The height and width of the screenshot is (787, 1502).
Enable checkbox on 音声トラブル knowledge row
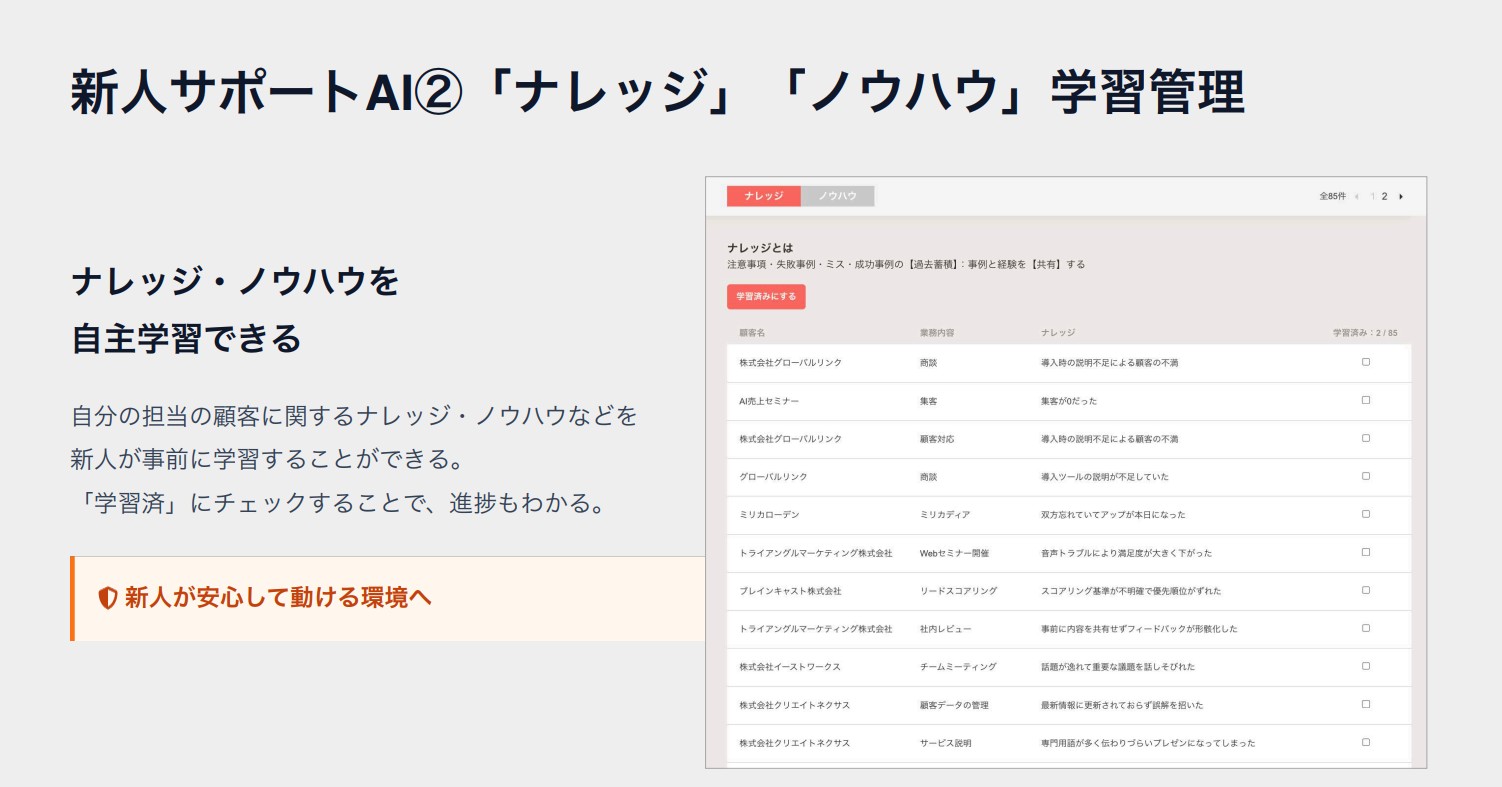1366,552
